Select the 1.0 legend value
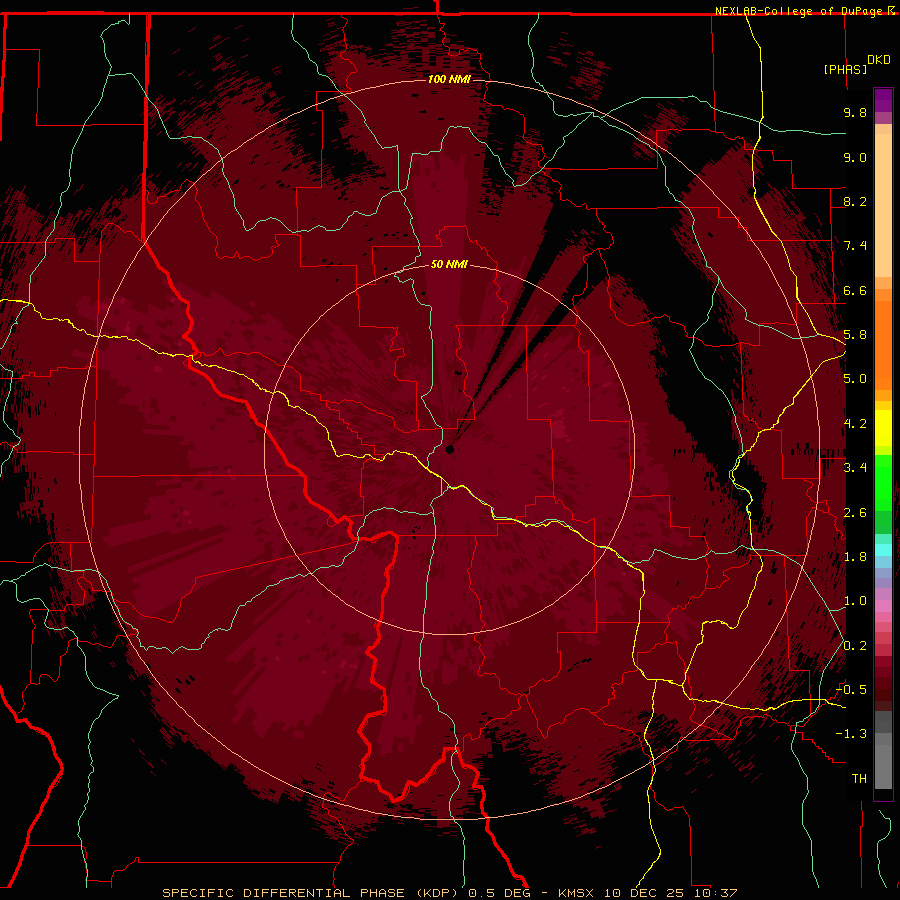900x900 pixels. click(x=855, y=601)
